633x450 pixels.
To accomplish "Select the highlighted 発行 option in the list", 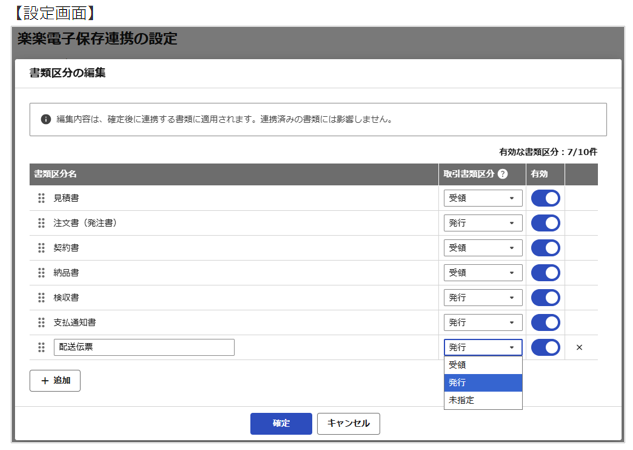I will pos(483,383).
